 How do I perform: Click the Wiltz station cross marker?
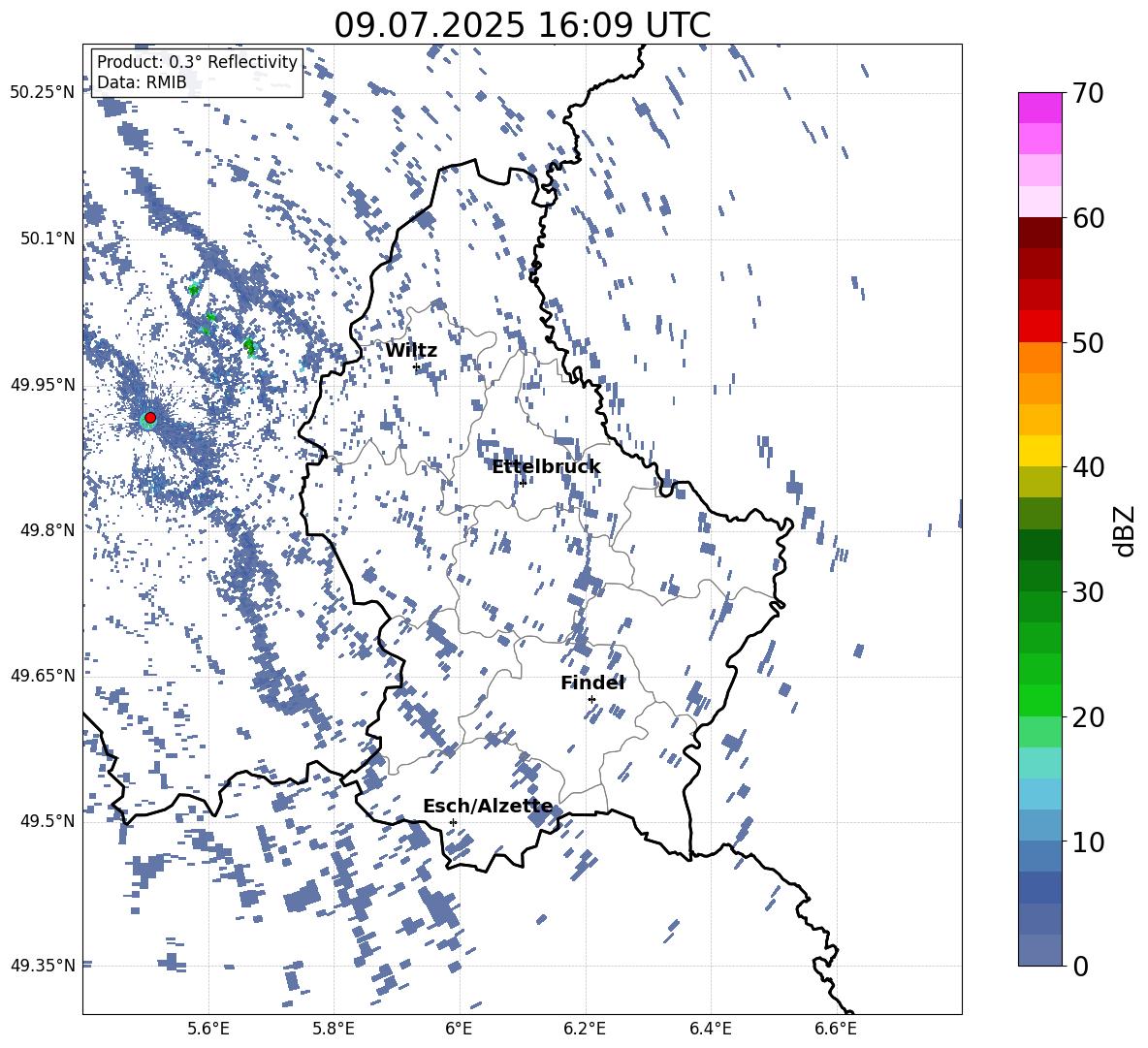pos(417,366)
